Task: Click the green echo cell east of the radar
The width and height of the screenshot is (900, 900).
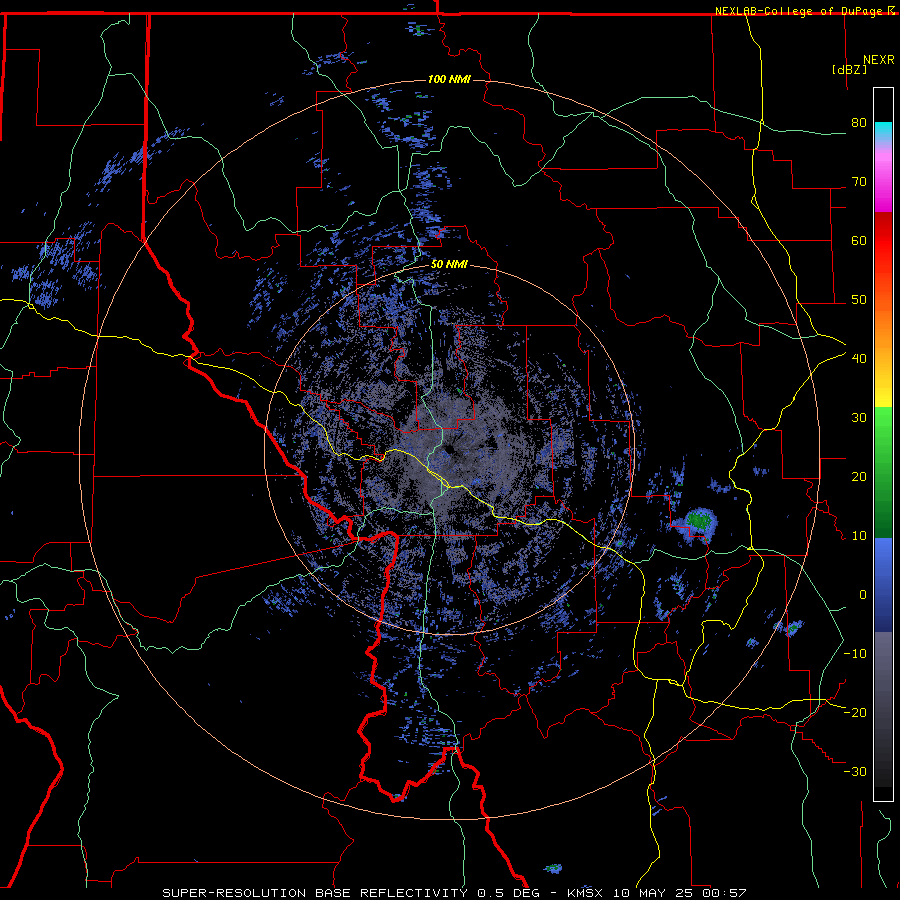Action: pos(700,520)
